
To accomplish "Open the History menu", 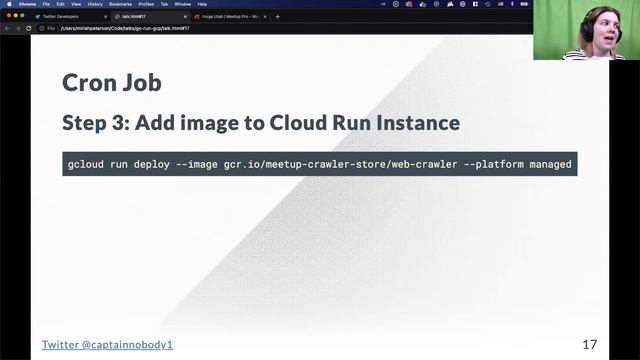I will [95, 4].
